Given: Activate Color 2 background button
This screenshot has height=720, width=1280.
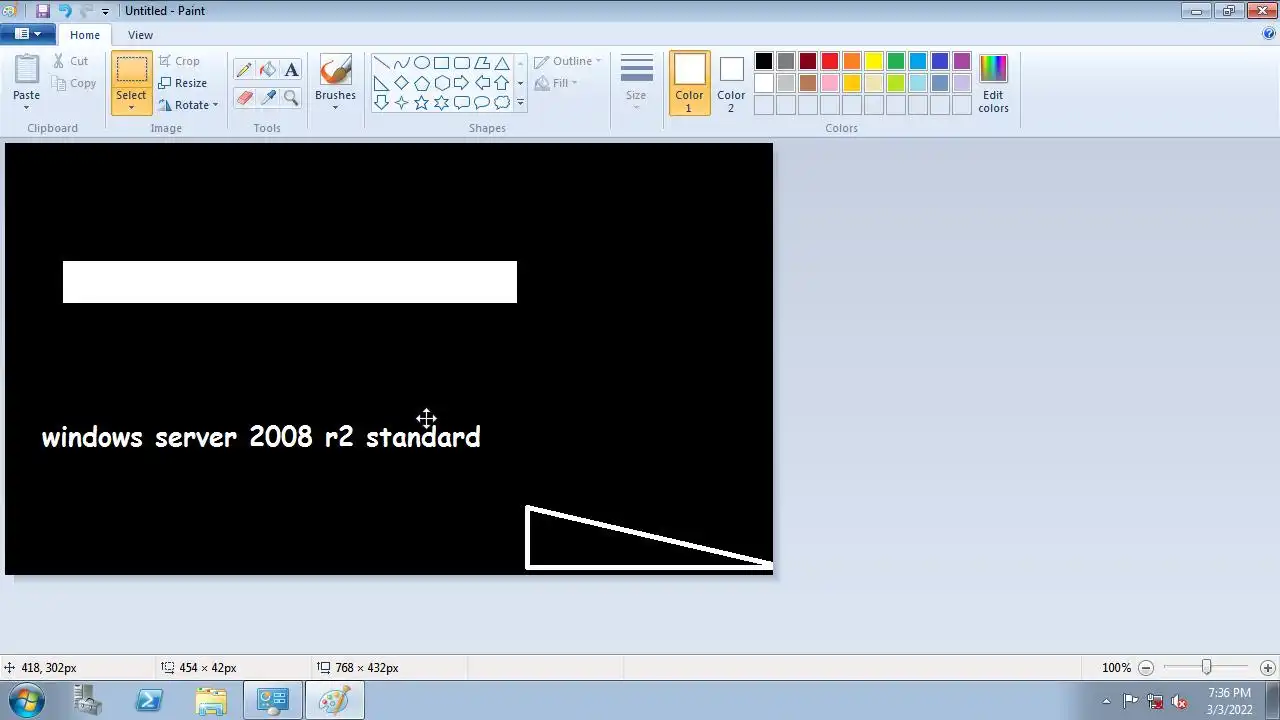Looking at the screenshot, I should [731, 83].
